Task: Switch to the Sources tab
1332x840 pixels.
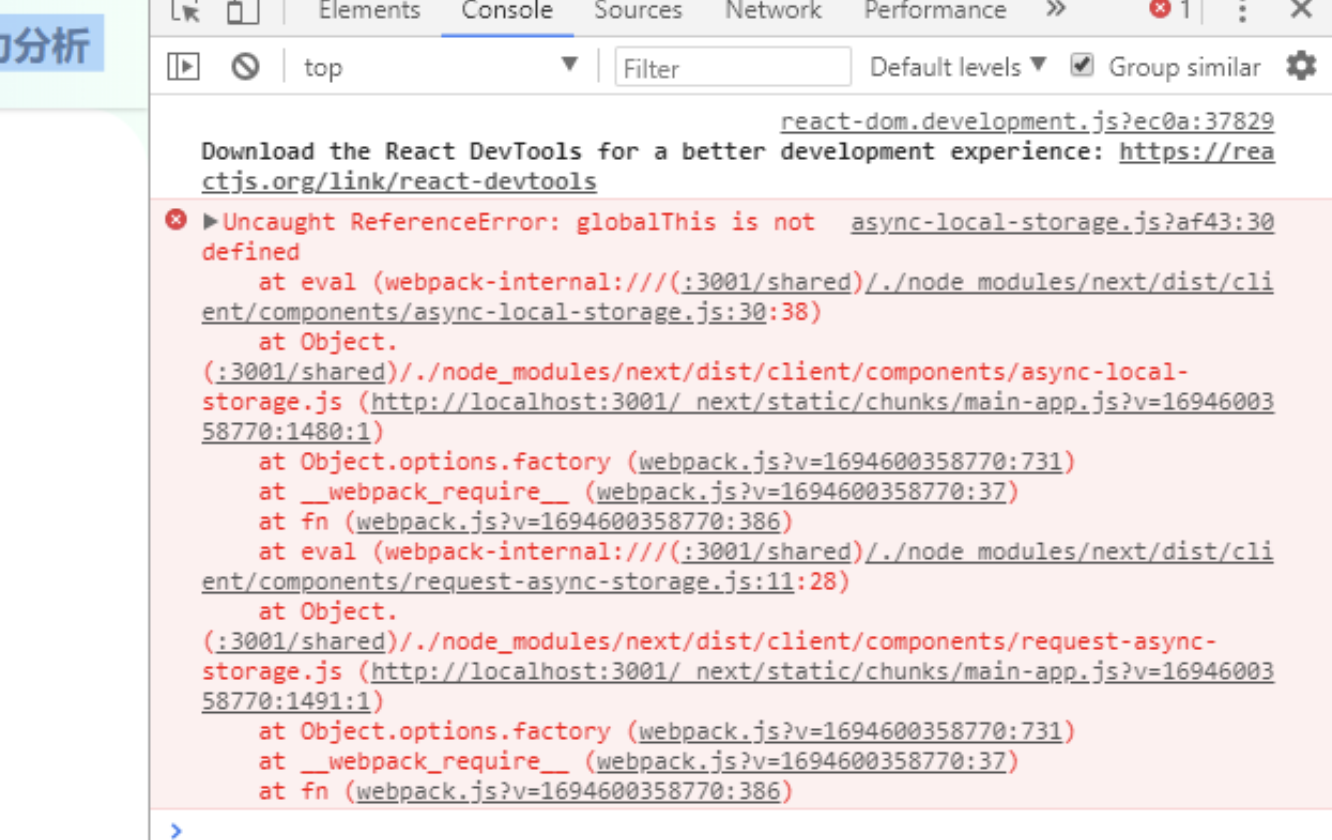Action: (x=638, y=11)
